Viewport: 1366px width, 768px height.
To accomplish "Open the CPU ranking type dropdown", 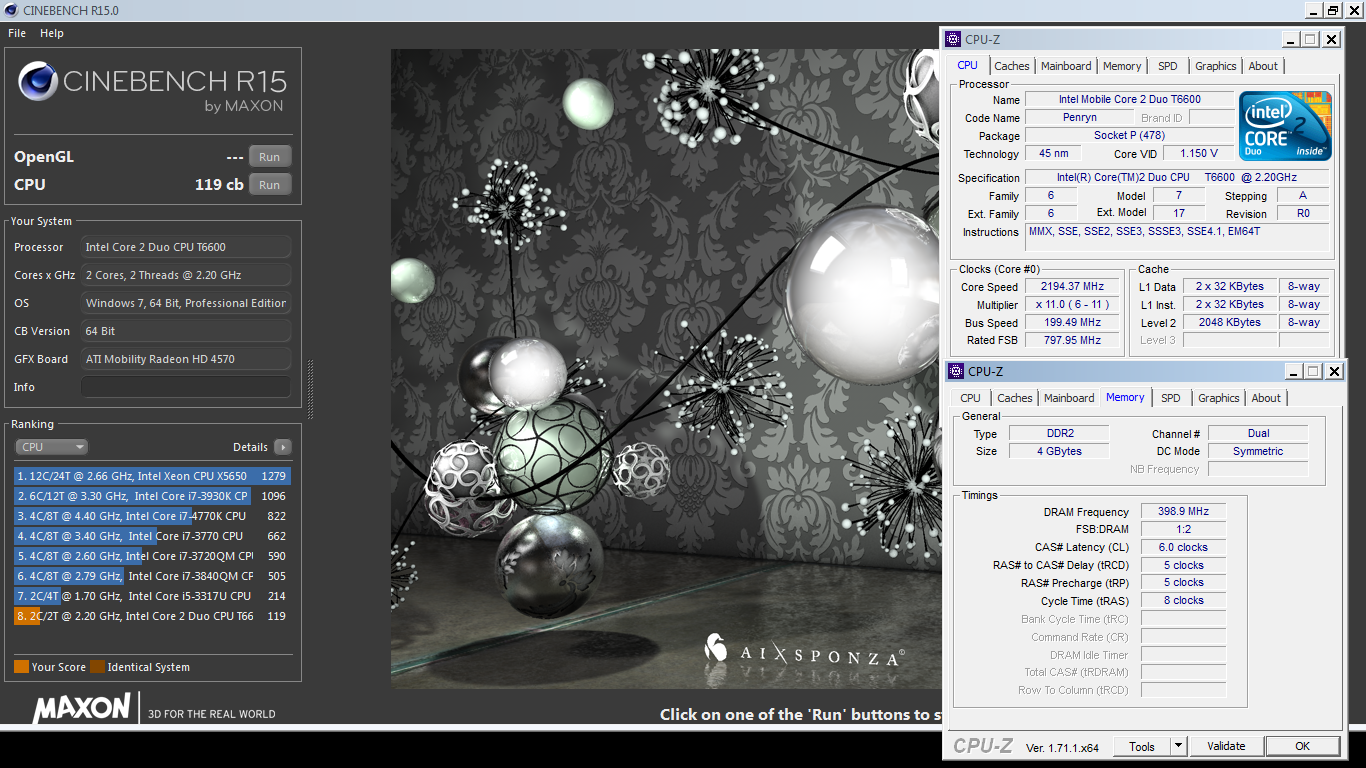I will [x=51, y=447].
